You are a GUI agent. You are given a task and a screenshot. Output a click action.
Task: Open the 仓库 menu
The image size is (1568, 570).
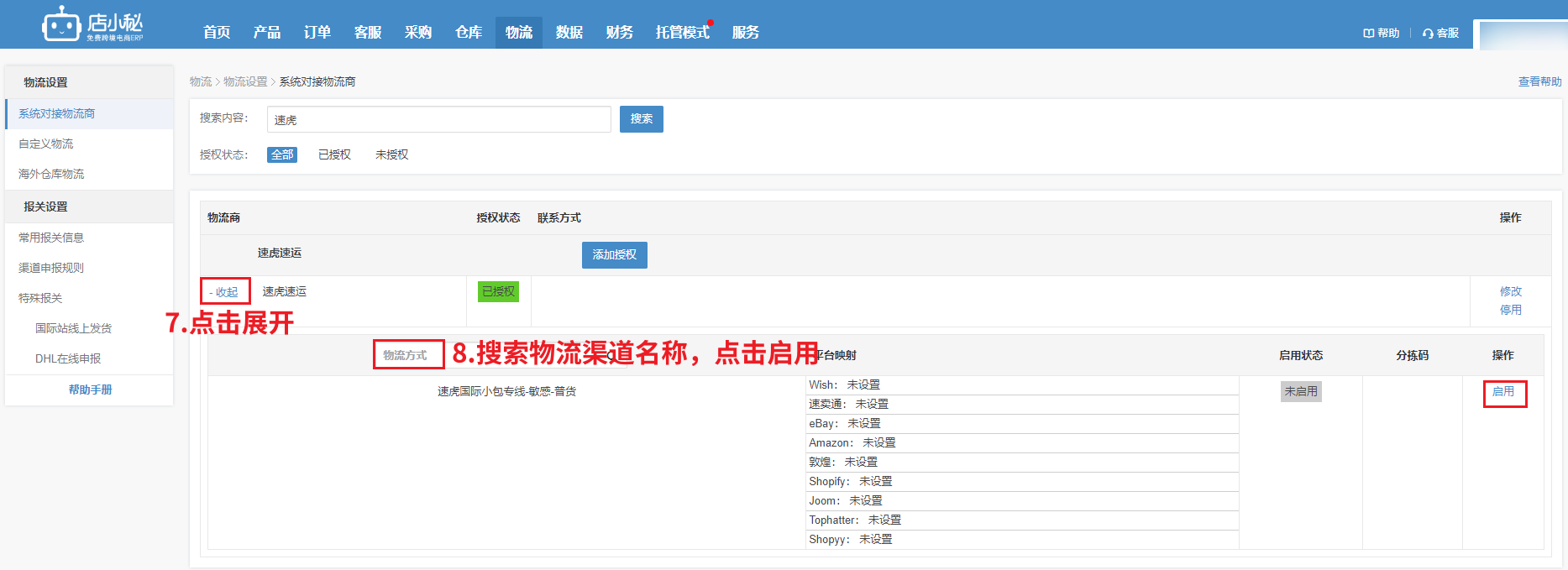469,32
